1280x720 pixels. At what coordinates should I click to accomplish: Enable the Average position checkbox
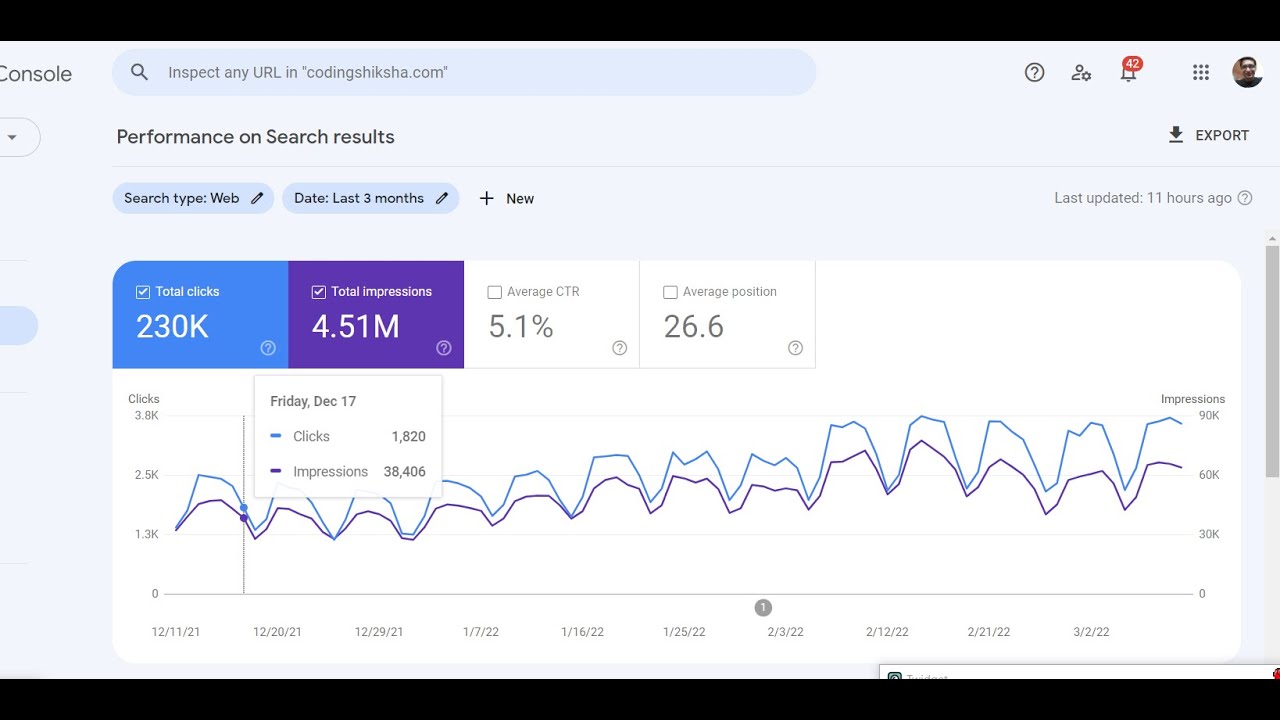coord(670,292)
